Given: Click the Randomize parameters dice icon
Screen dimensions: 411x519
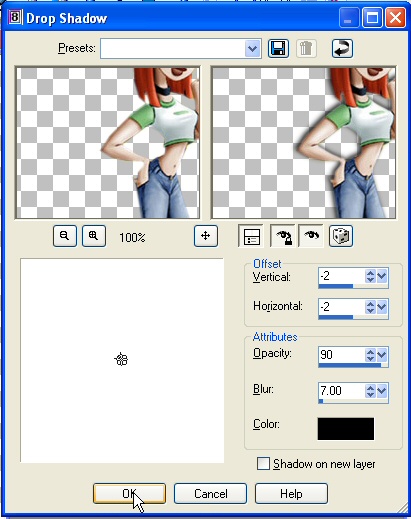Looking at the screenshot, I should click(x=341, y=236).
